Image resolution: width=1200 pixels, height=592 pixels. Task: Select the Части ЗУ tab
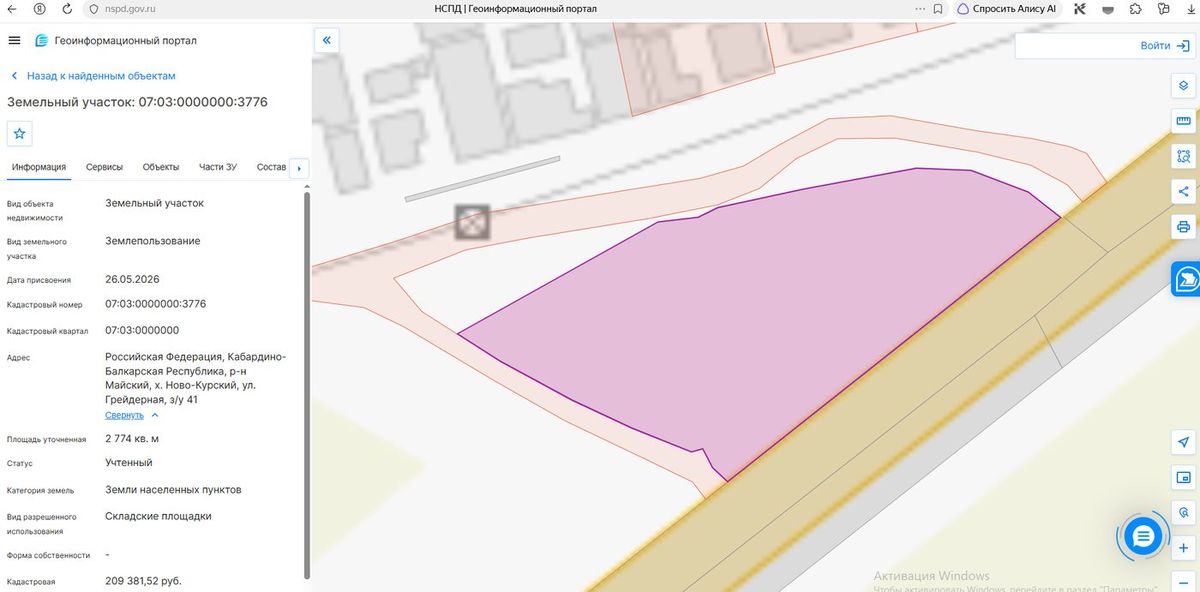218,167
